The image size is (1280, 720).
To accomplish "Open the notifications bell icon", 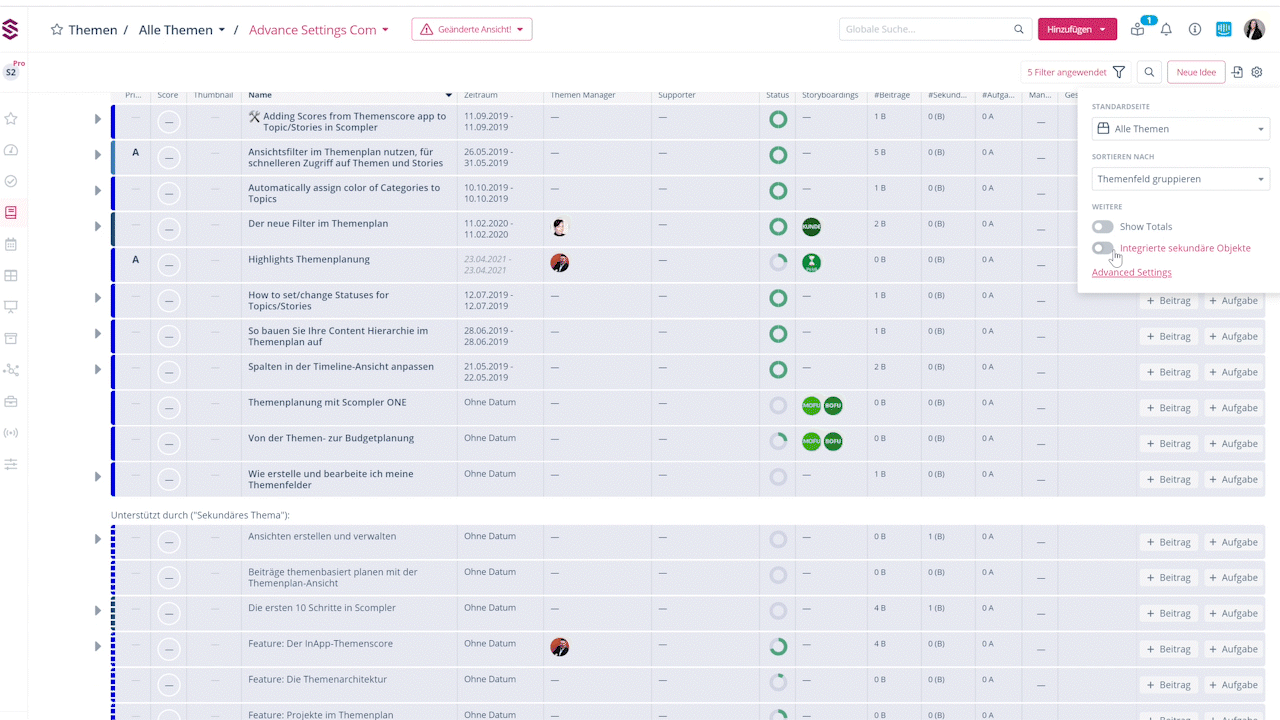I will [1166, 30].
